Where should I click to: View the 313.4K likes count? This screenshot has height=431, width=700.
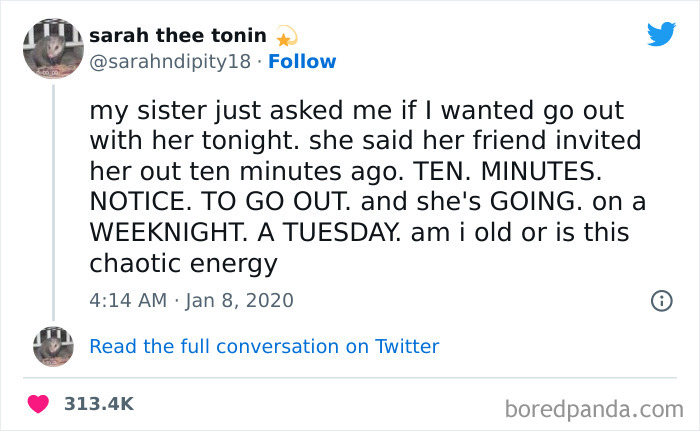[x=98, y=404]
